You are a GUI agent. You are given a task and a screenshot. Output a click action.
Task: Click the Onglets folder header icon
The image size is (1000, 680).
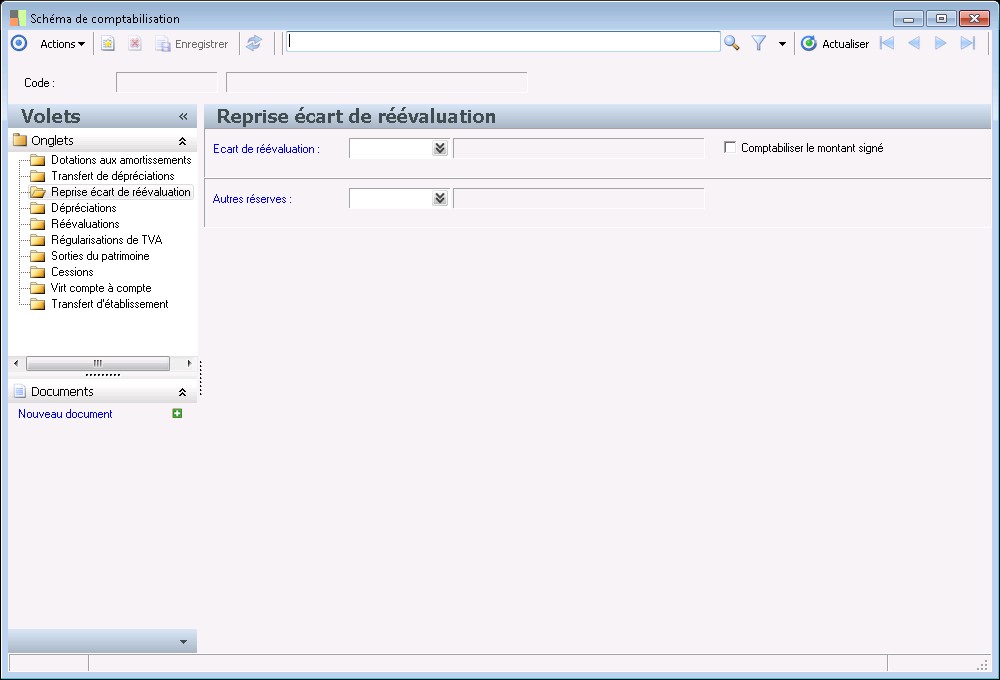(x=20, y=140)
